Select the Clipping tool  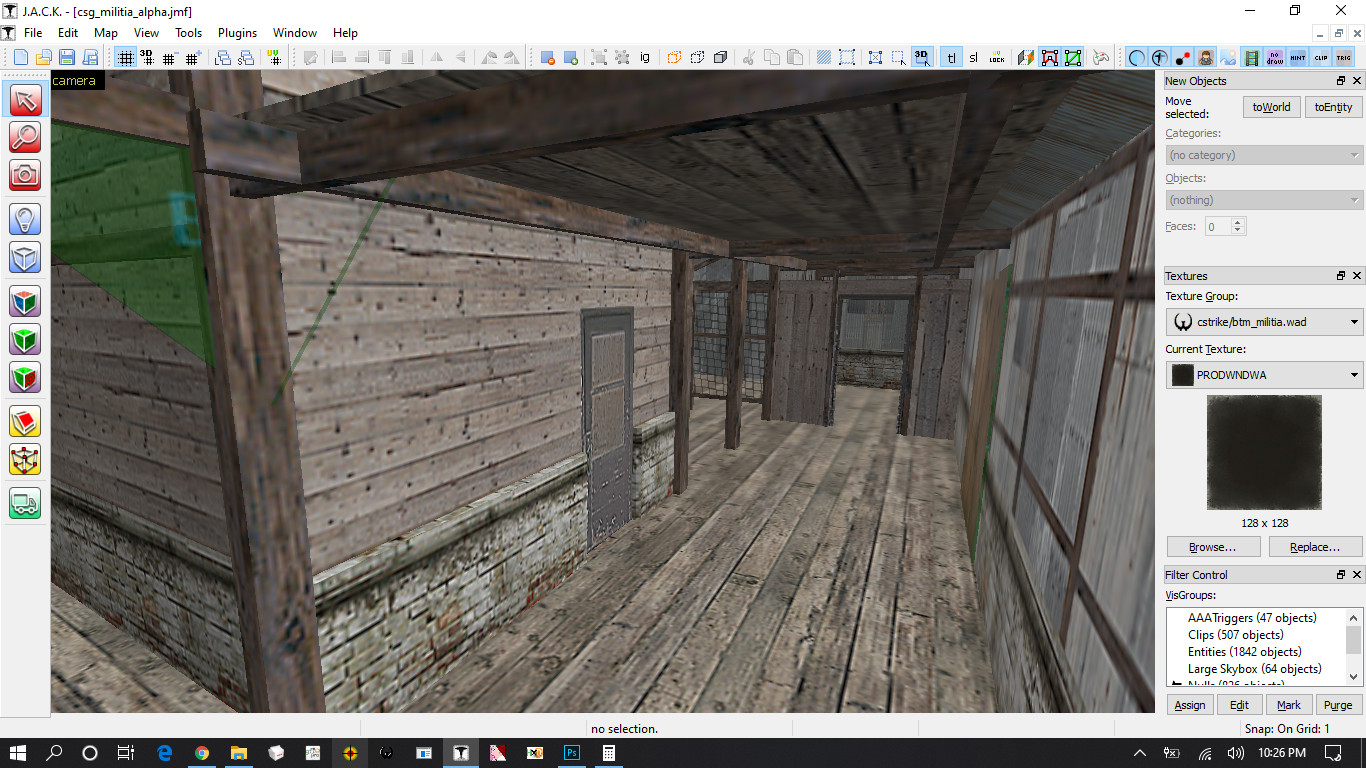[25, 421]
